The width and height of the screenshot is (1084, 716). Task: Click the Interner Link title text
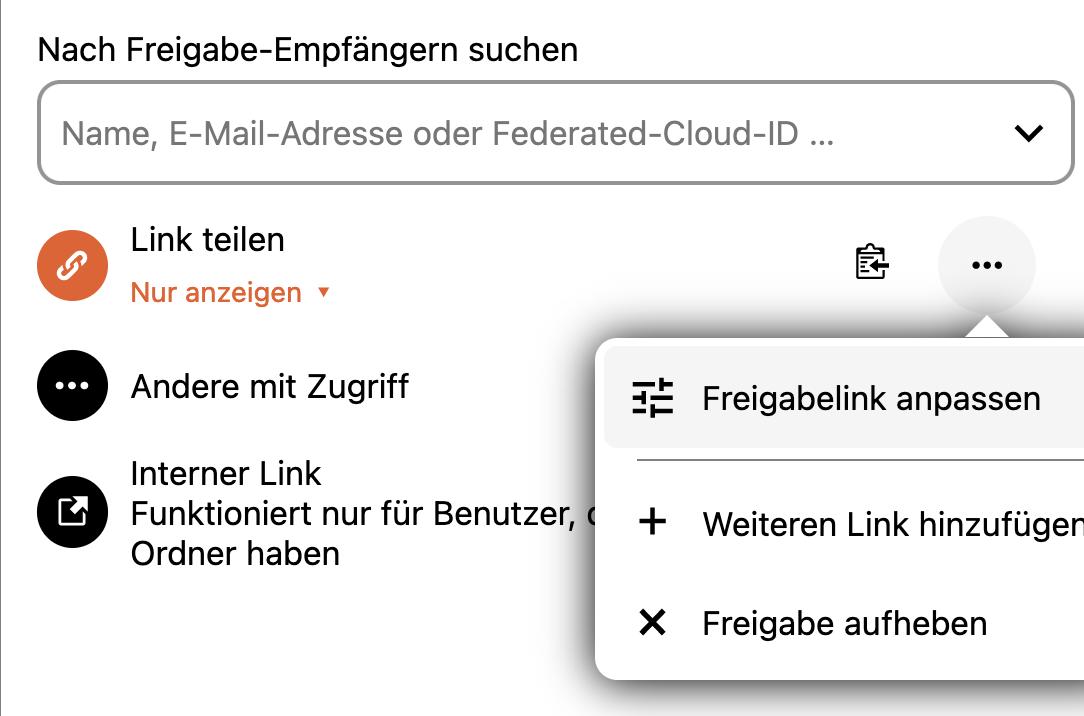point(226,473)
